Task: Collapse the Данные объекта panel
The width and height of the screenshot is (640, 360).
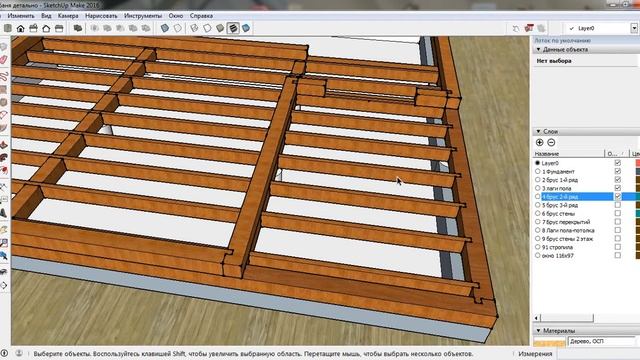Action: click(x=538, y=49)
